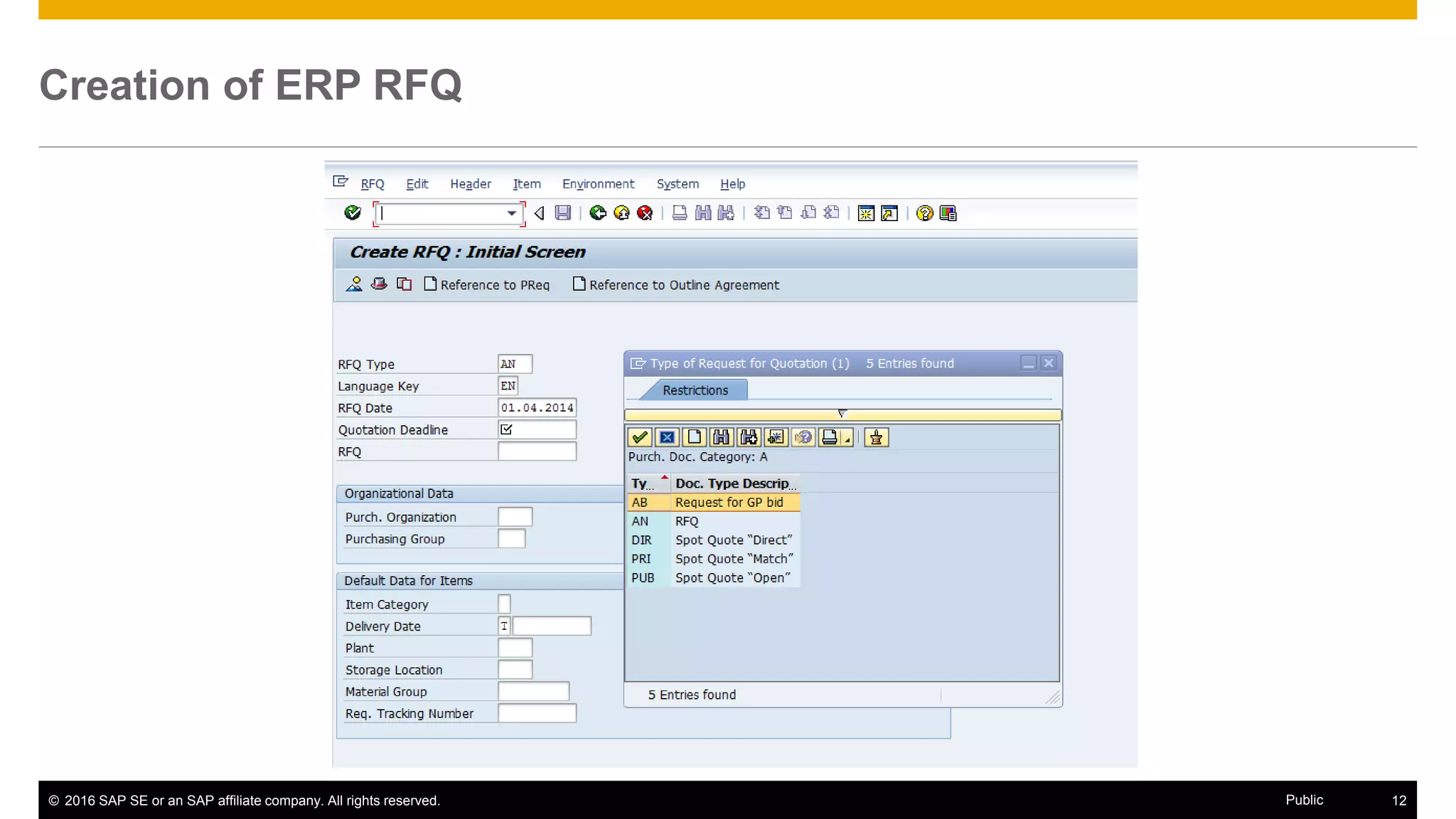Image resolution: width=1456 pixels, height=819 pixels.
Task: Click Reference to PReq button
Action: 487,284
